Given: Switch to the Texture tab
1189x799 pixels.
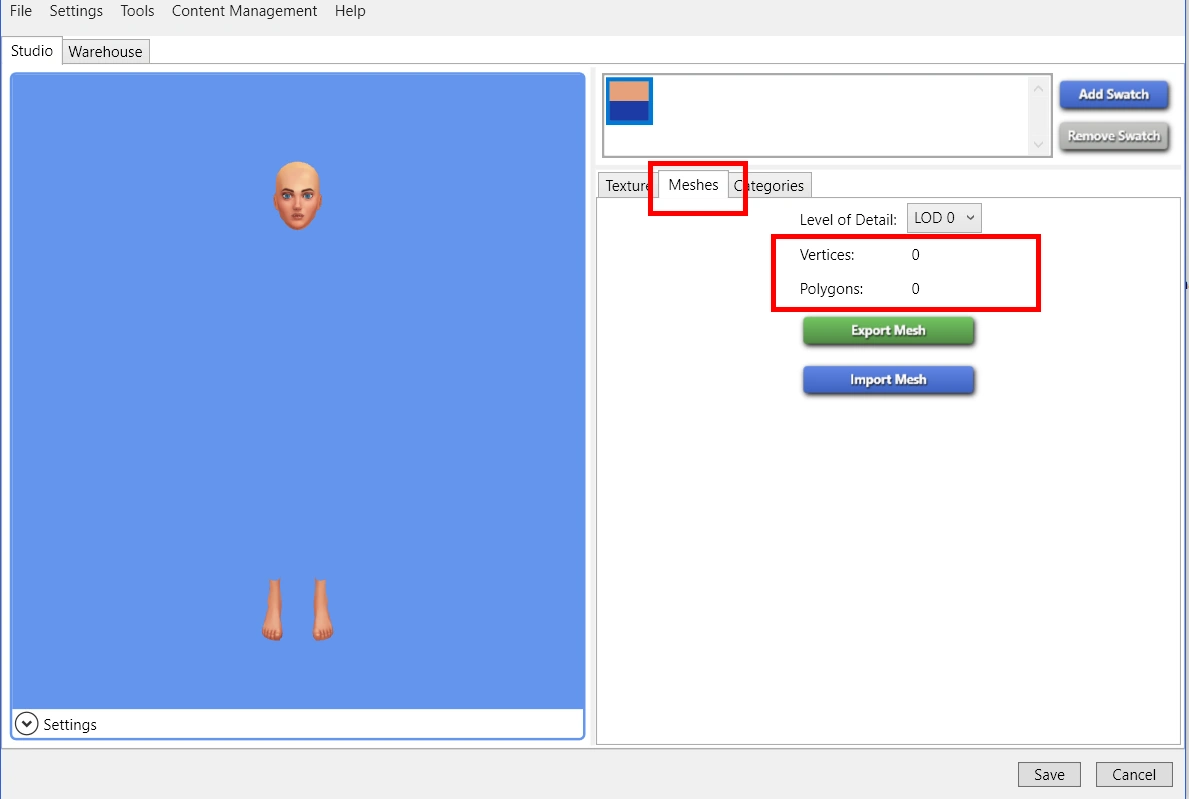Looking at the screenshot, I should tap(626, 186).
